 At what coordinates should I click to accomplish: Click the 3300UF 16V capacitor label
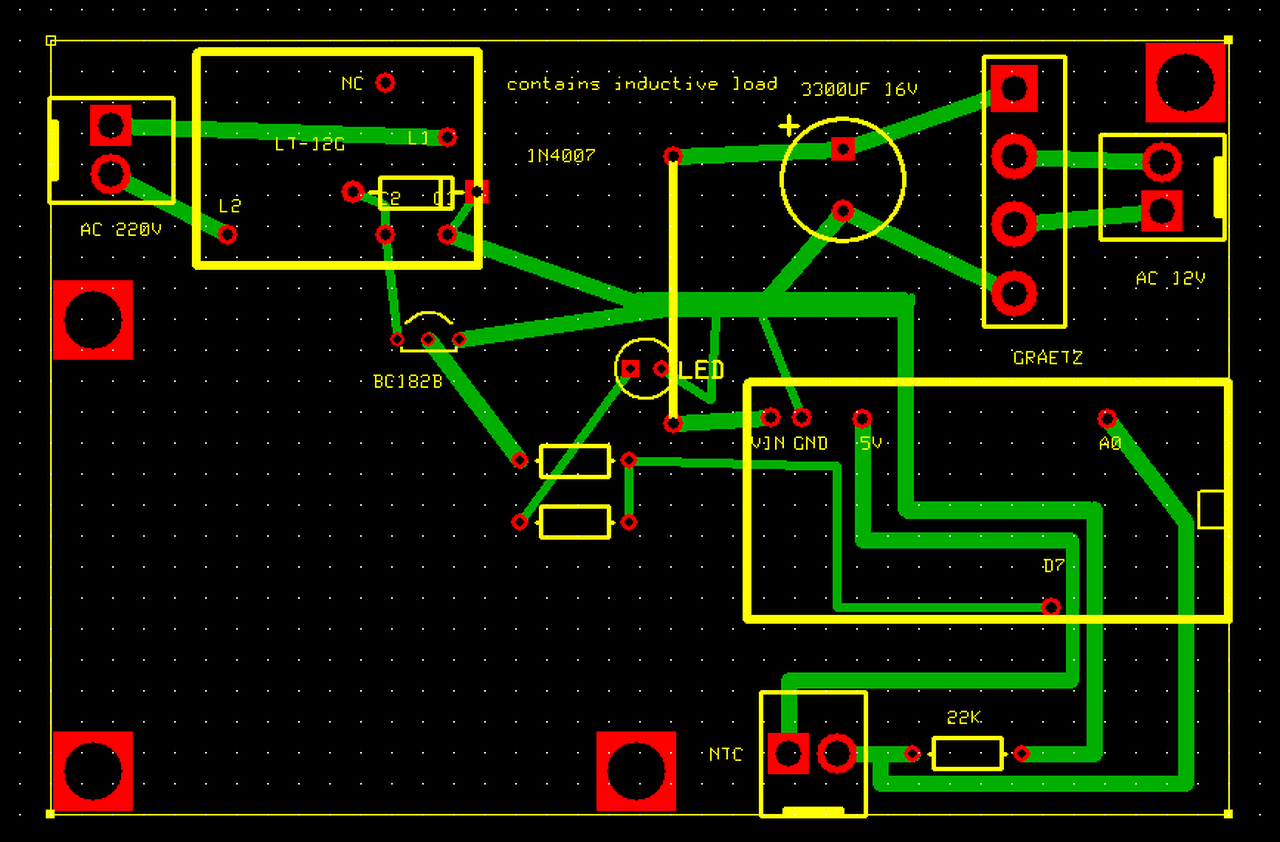pyautogui.click(x=859, y=89)
